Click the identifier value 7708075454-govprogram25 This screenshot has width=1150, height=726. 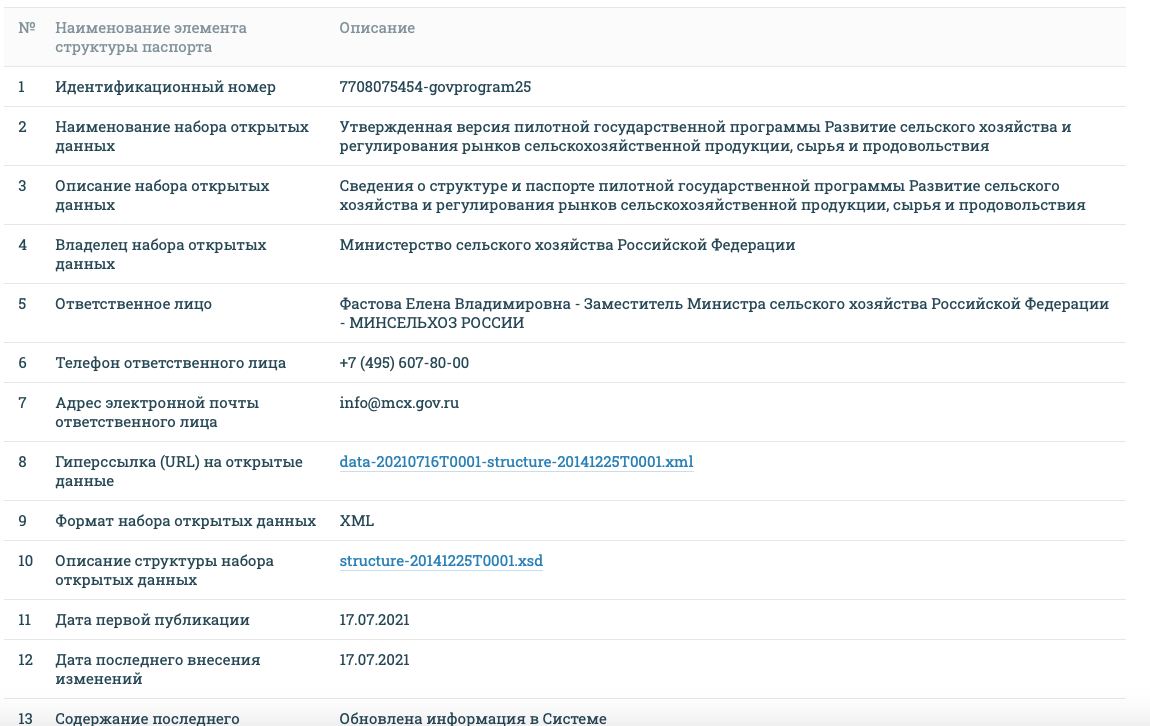435,87
